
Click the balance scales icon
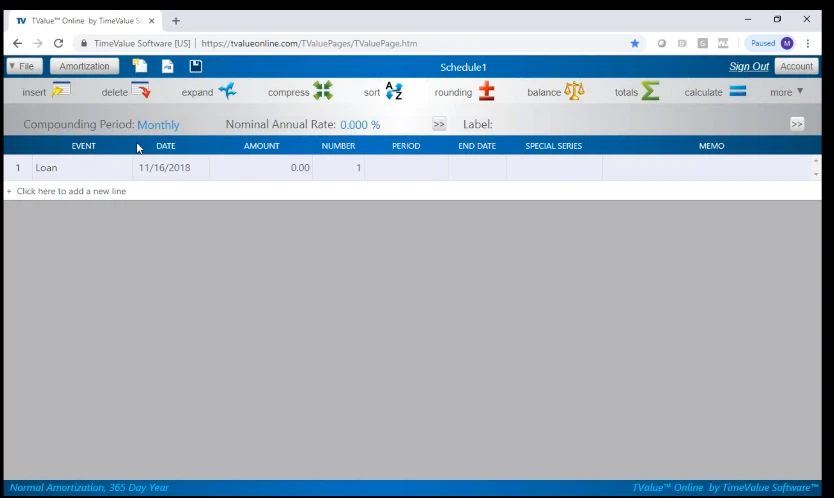click(x=574, y=91)
